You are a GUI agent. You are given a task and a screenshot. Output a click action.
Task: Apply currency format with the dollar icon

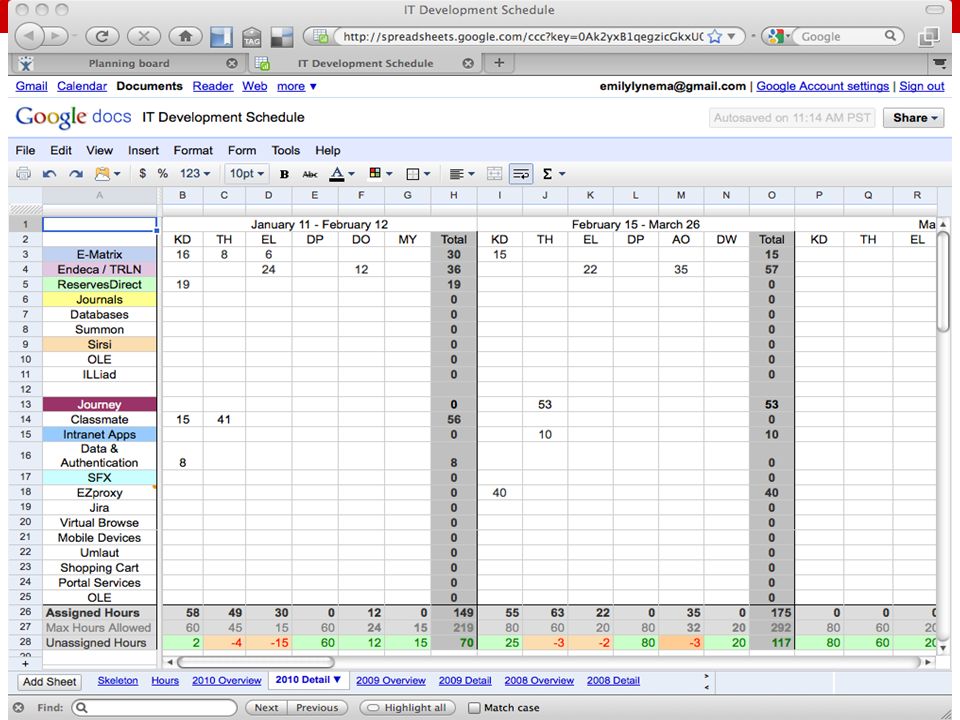click(142, 174)
